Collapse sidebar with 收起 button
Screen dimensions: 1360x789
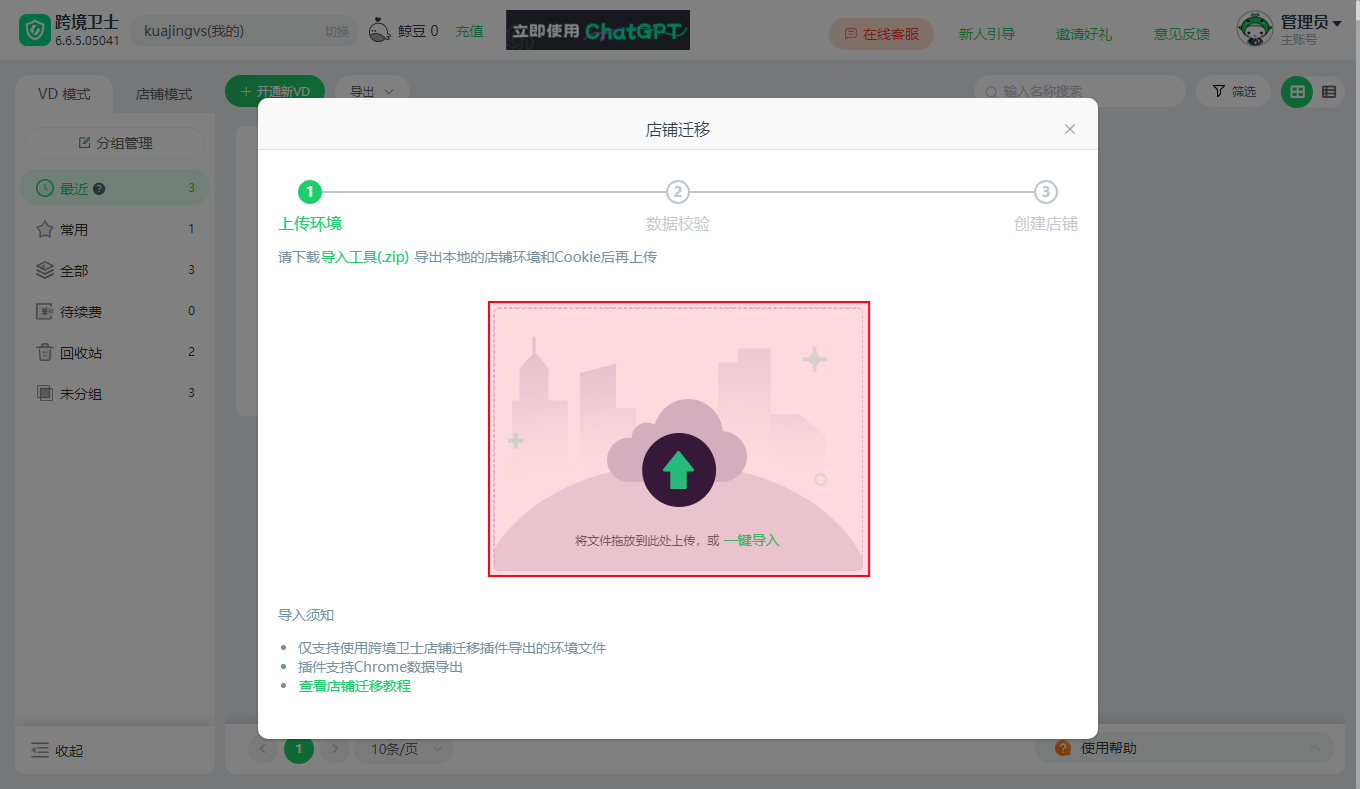click(x=58, y=750)
